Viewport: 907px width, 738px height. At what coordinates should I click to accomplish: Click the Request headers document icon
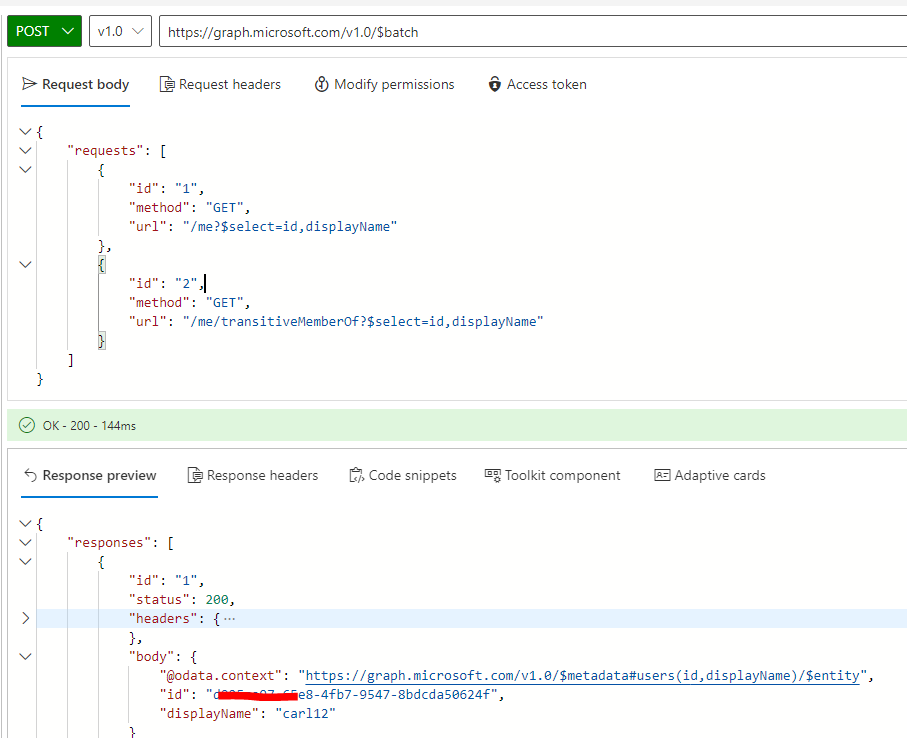coord(167,84)
